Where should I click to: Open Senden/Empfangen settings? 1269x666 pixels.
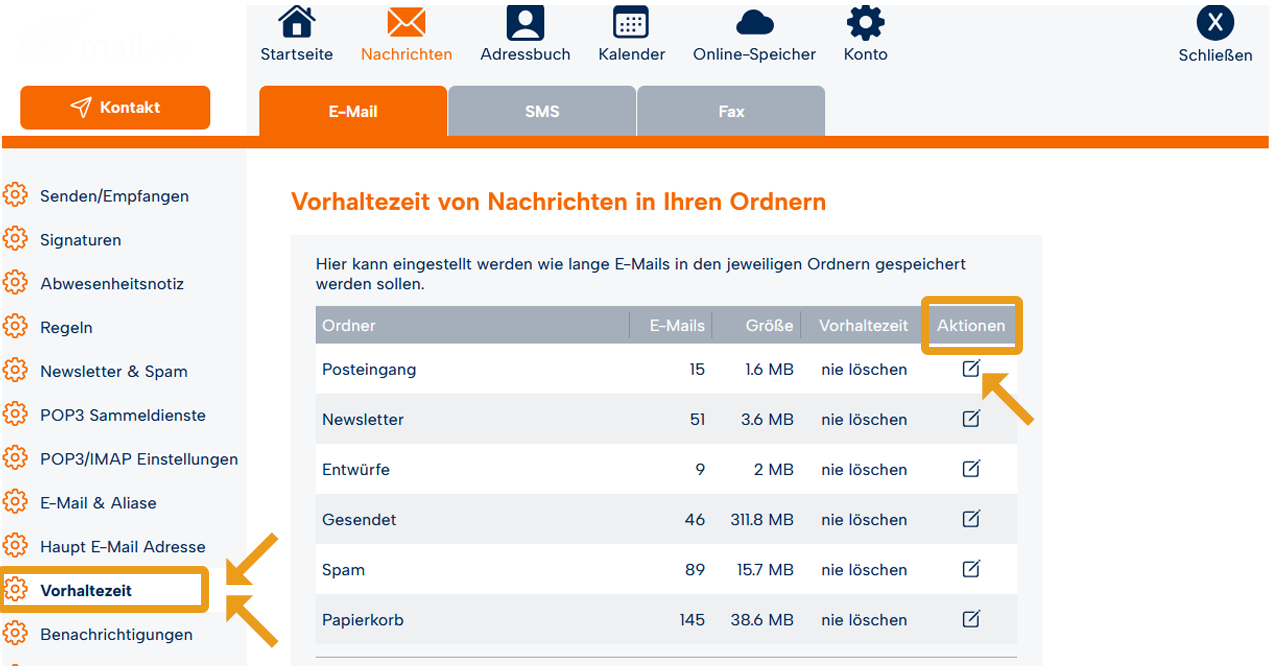pyautogui.click(x=114, y=196)
